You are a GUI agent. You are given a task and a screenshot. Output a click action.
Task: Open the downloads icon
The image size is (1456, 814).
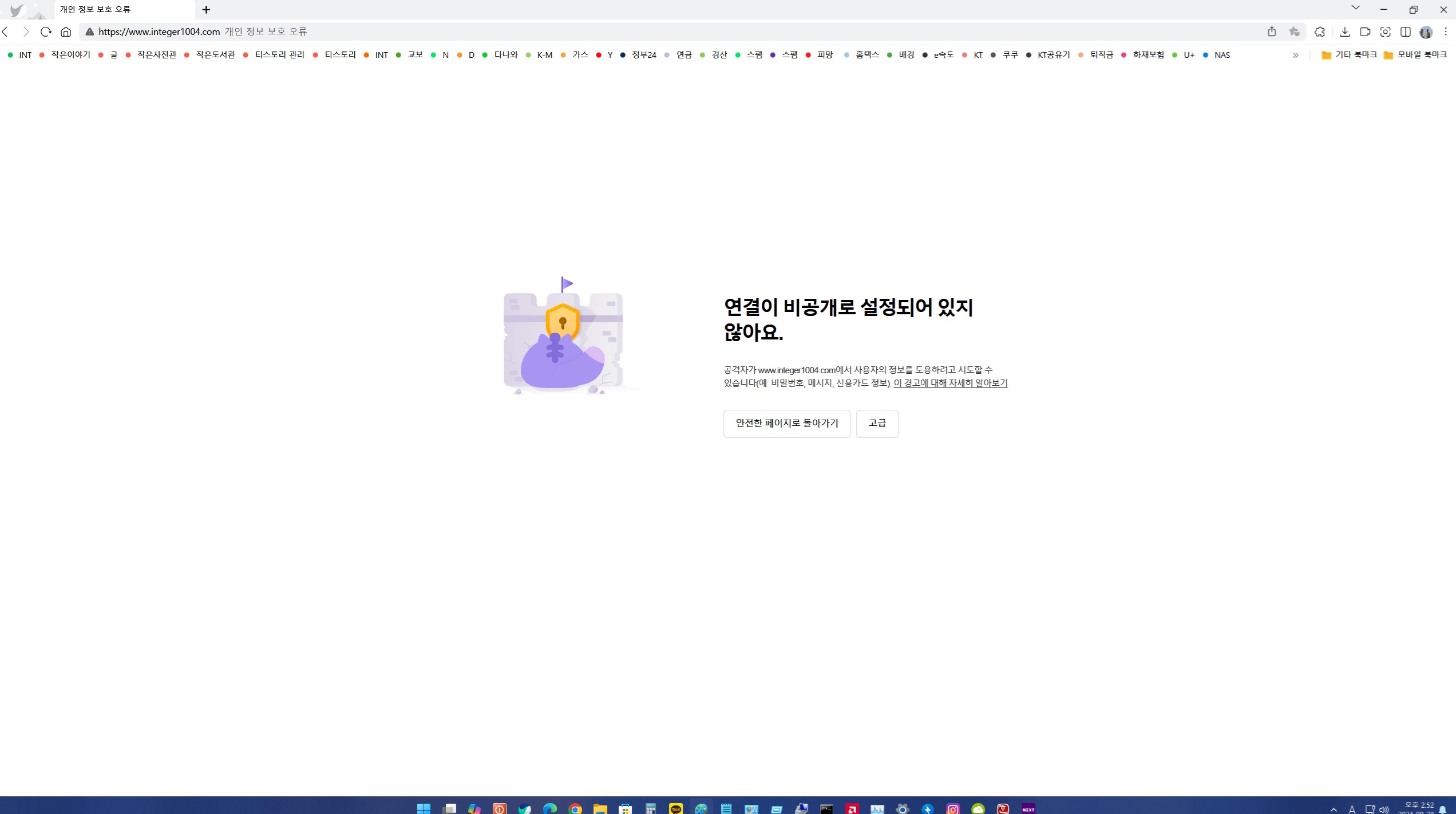pyautogui.click(x=1344, y=31)
